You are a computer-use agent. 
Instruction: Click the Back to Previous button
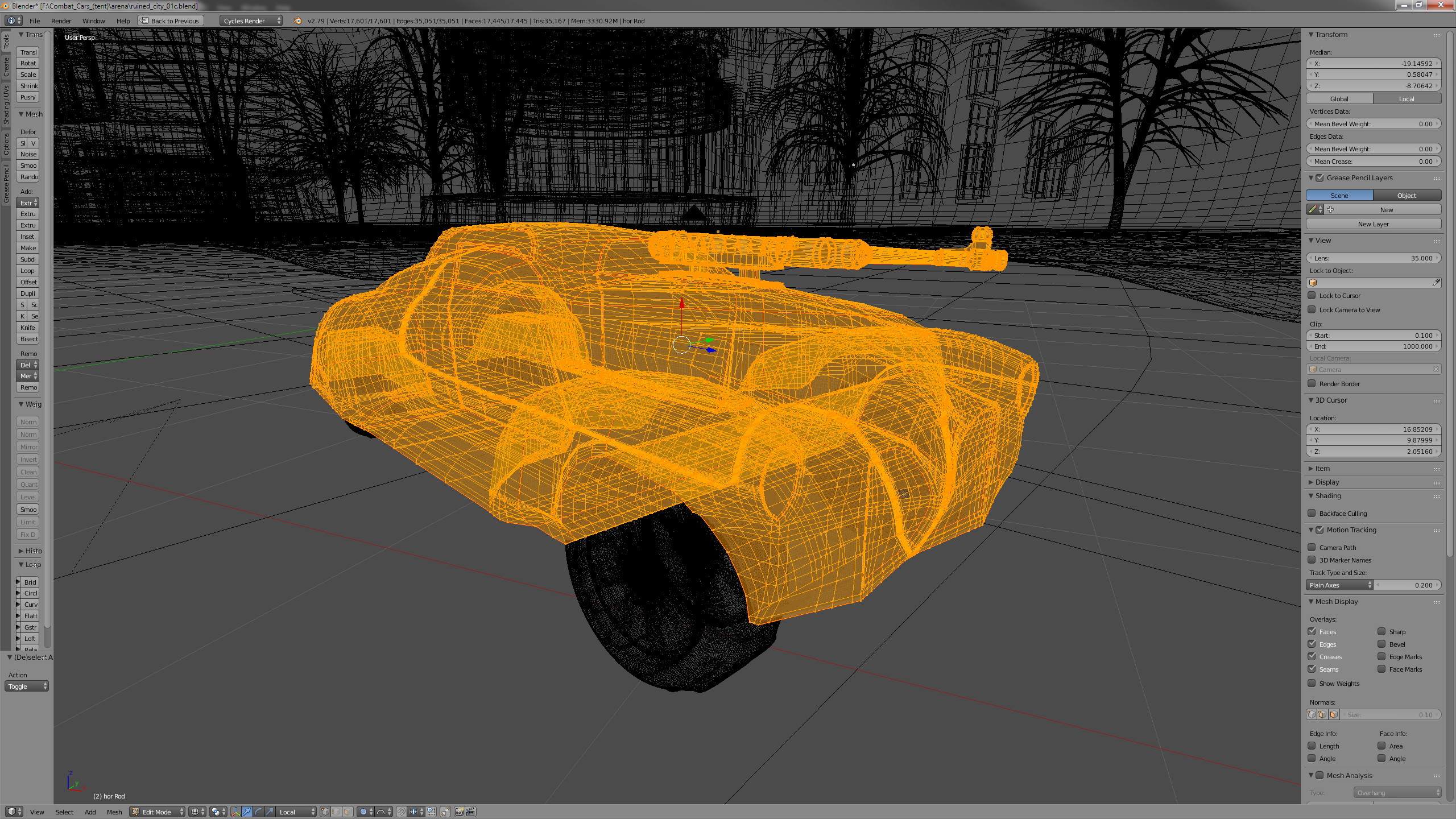coord(170,20)
